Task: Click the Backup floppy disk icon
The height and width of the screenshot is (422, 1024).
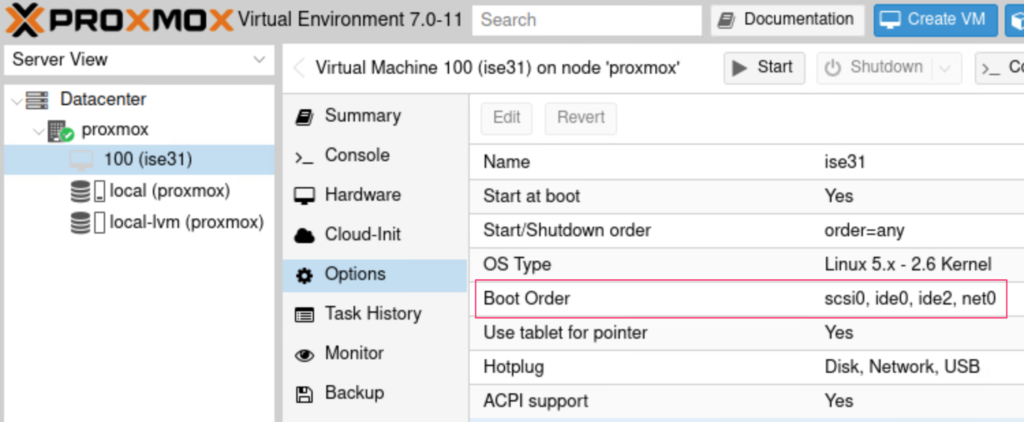Action: (x=304, y=395)
